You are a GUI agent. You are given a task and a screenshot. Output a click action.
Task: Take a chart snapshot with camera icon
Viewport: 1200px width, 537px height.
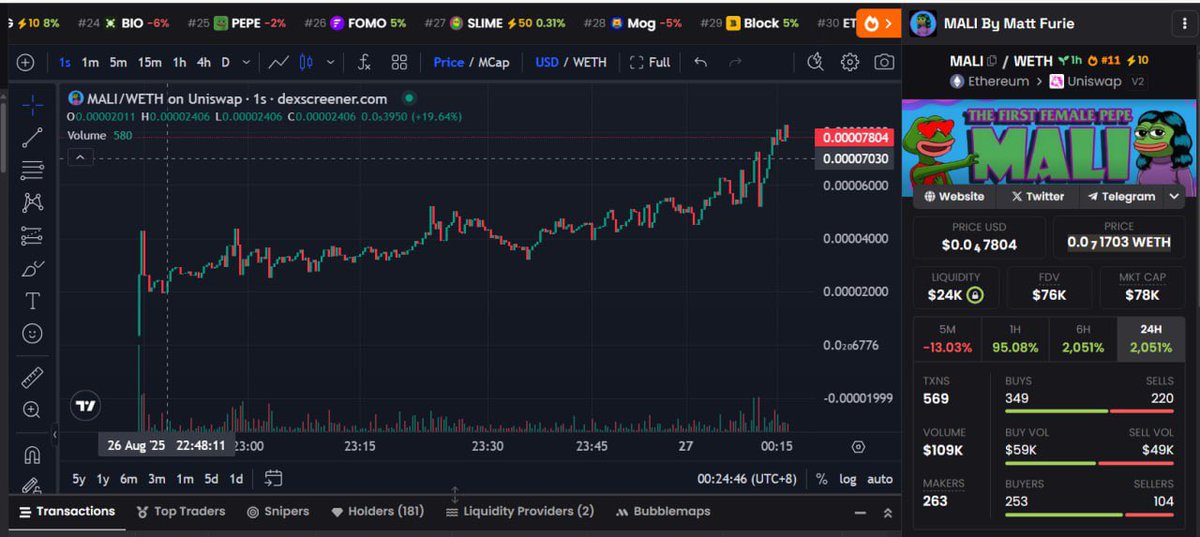pyautogui.click(x=884, y=62)
